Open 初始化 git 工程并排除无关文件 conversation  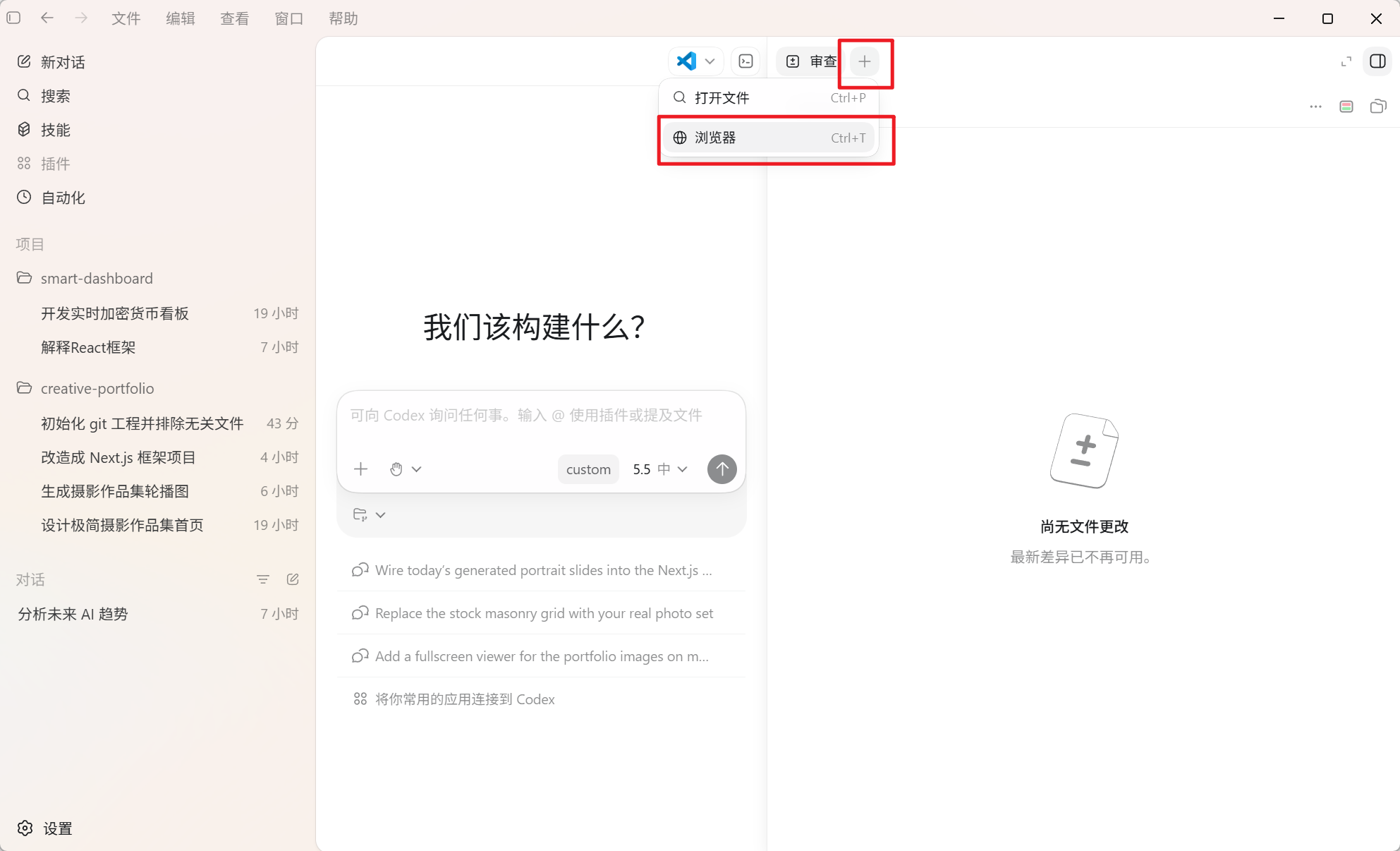tap(158, 423)
